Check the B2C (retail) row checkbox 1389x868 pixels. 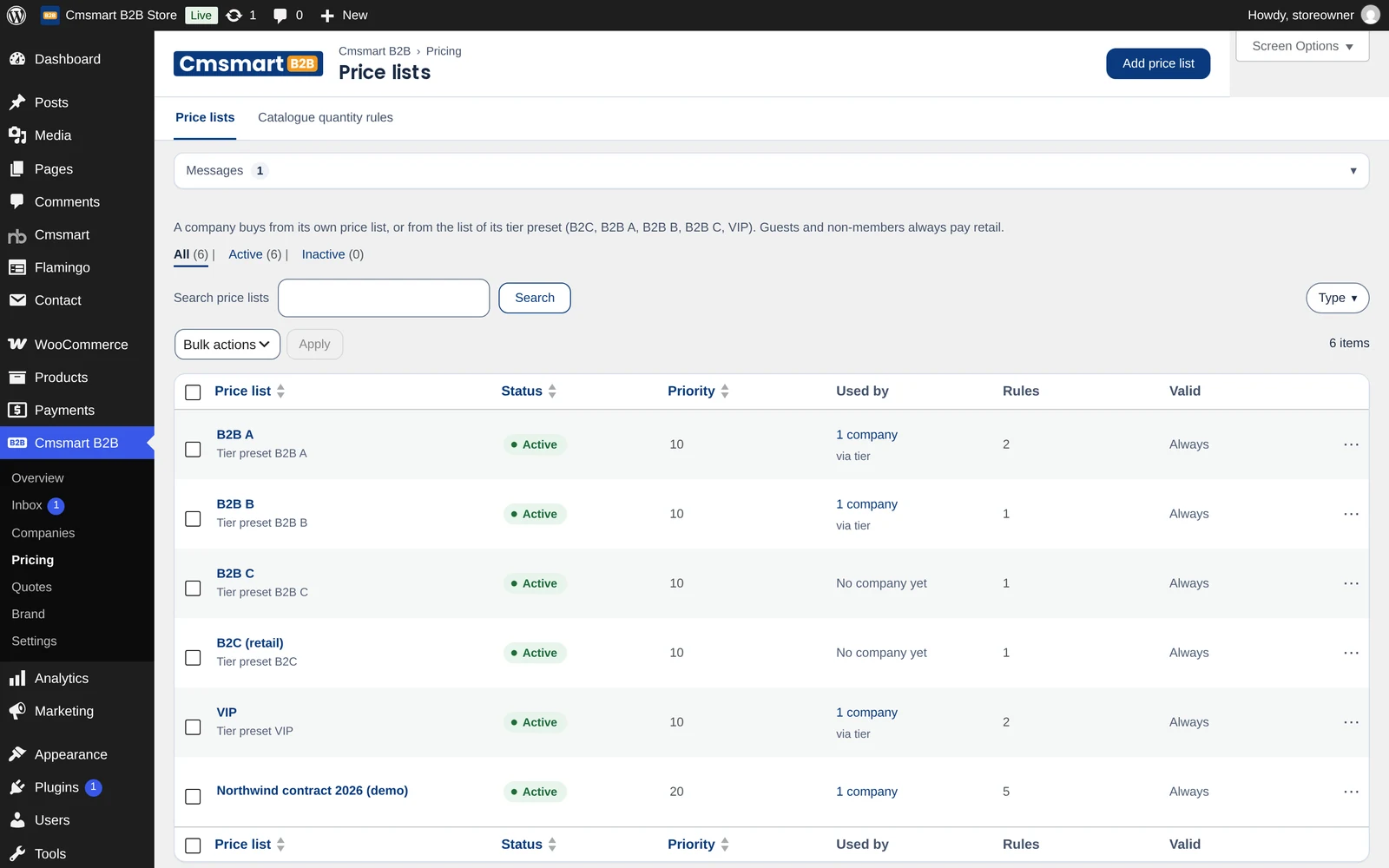[194, 658]
